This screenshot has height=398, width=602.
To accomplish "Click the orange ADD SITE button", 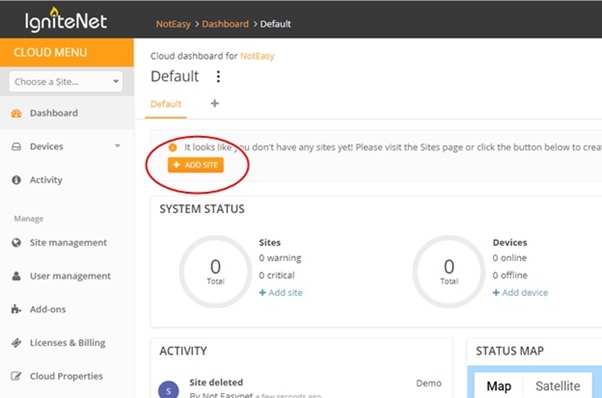I will 195,165.
